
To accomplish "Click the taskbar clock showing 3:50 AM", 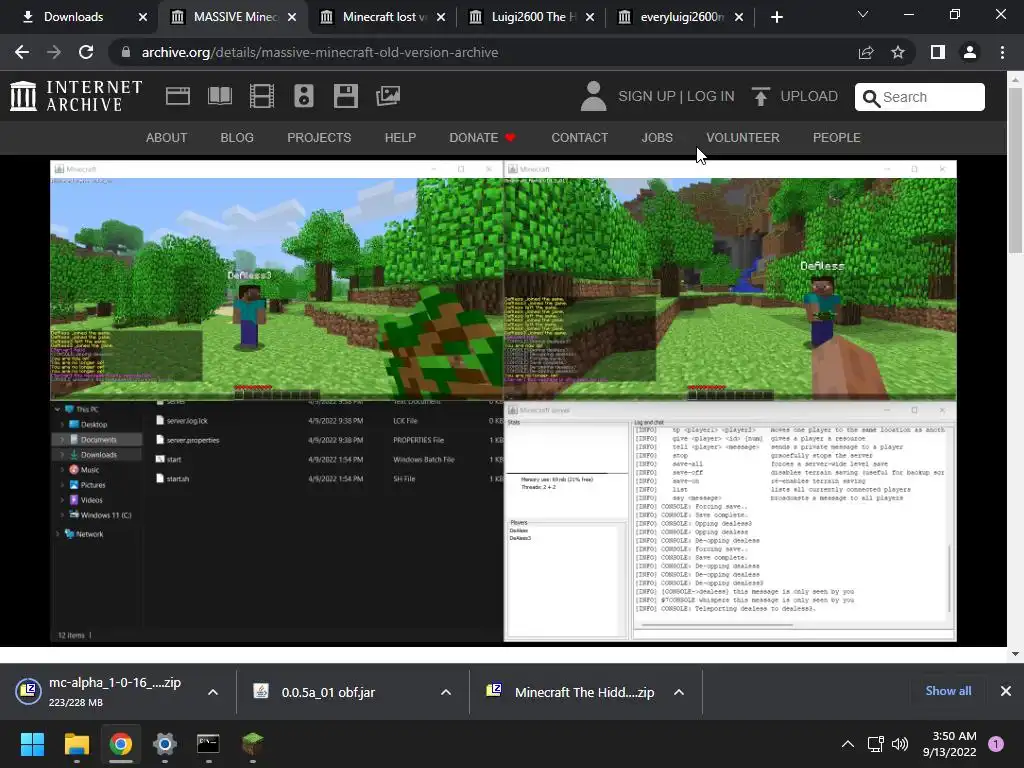I will 950,744.
